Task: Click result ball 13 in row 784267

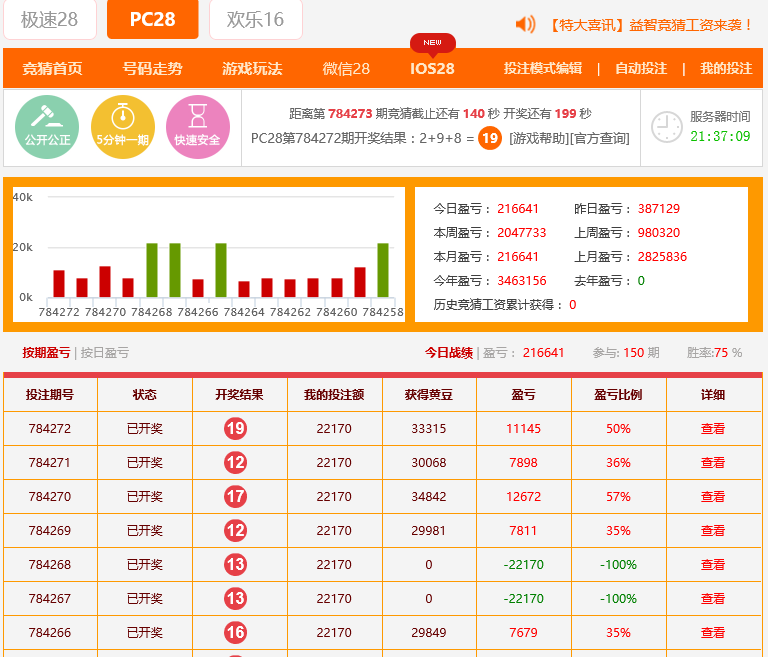Action: pos(236,598)
